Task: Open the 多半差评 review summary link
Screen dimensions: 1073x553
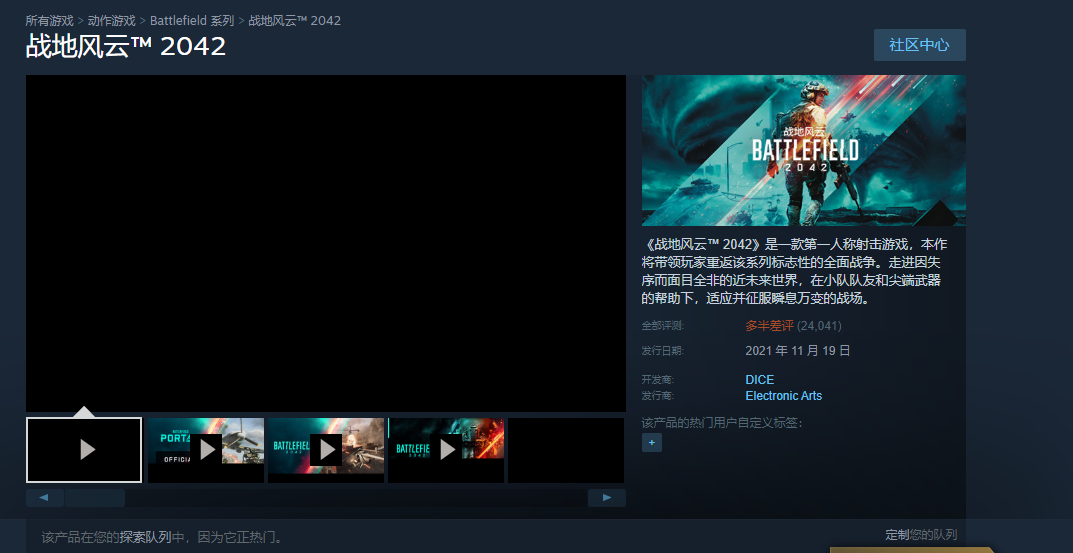Action: 769,326
